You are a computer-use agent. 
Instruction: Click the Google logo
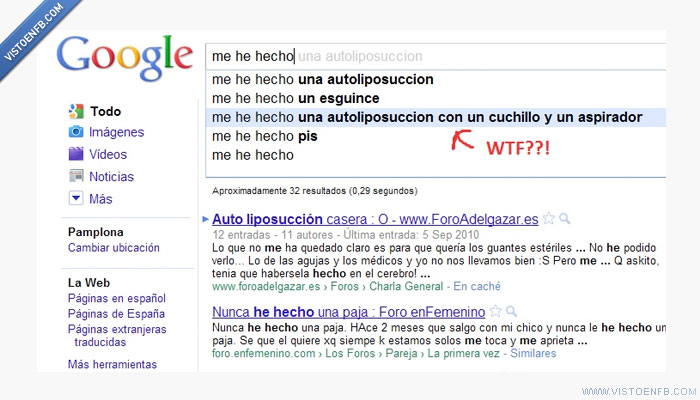pos(125,58)
